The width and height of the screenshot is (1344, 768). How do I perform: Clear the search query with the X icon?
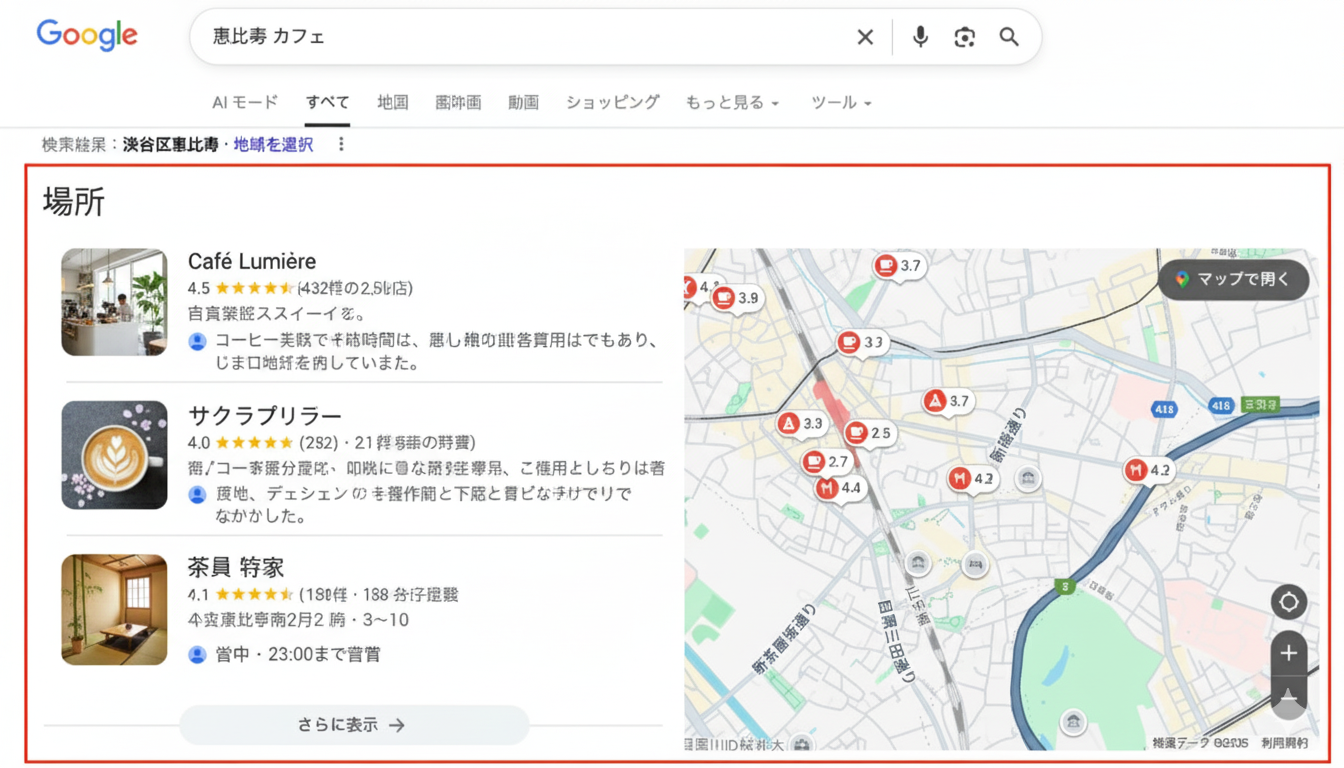[865, 37]
